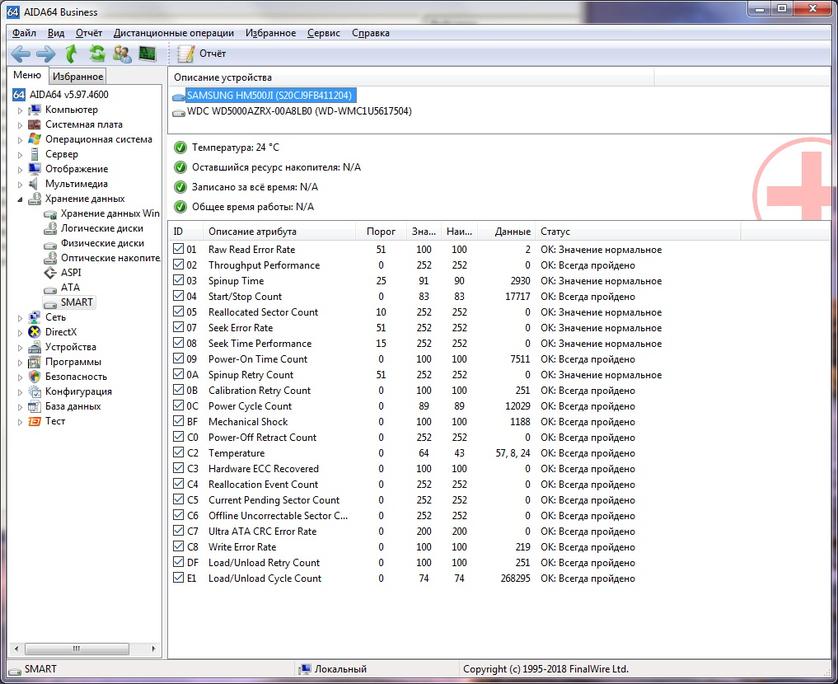
Task: Sort by the Статус column header
Action: coord(638,231)
